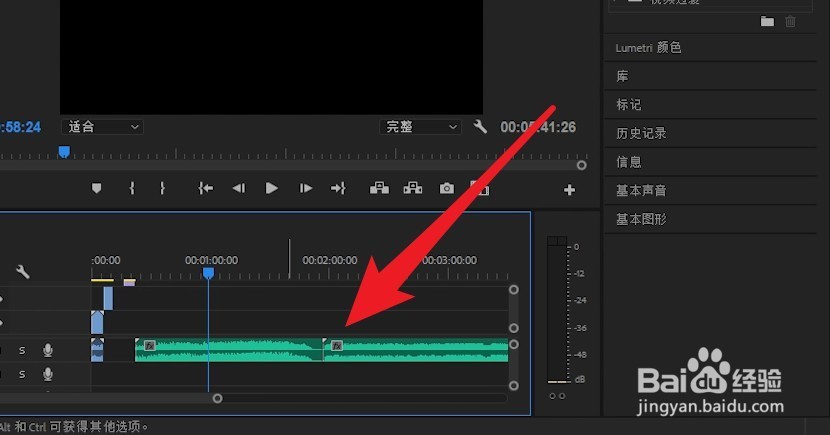Screen dimensions: 830x435
Task: Click top handle of video tracks scrollbar
Action: [x=513, y=289]
